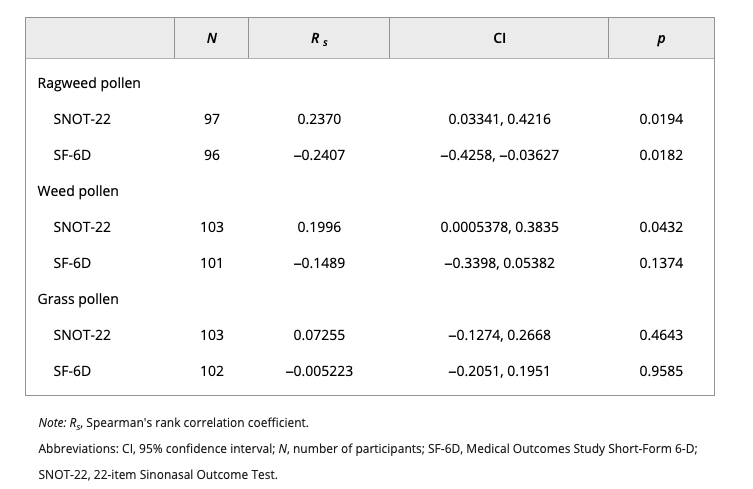This screenshot has width=753, height=489.
Task: Click the Rs column header
Action: (318, 38)
